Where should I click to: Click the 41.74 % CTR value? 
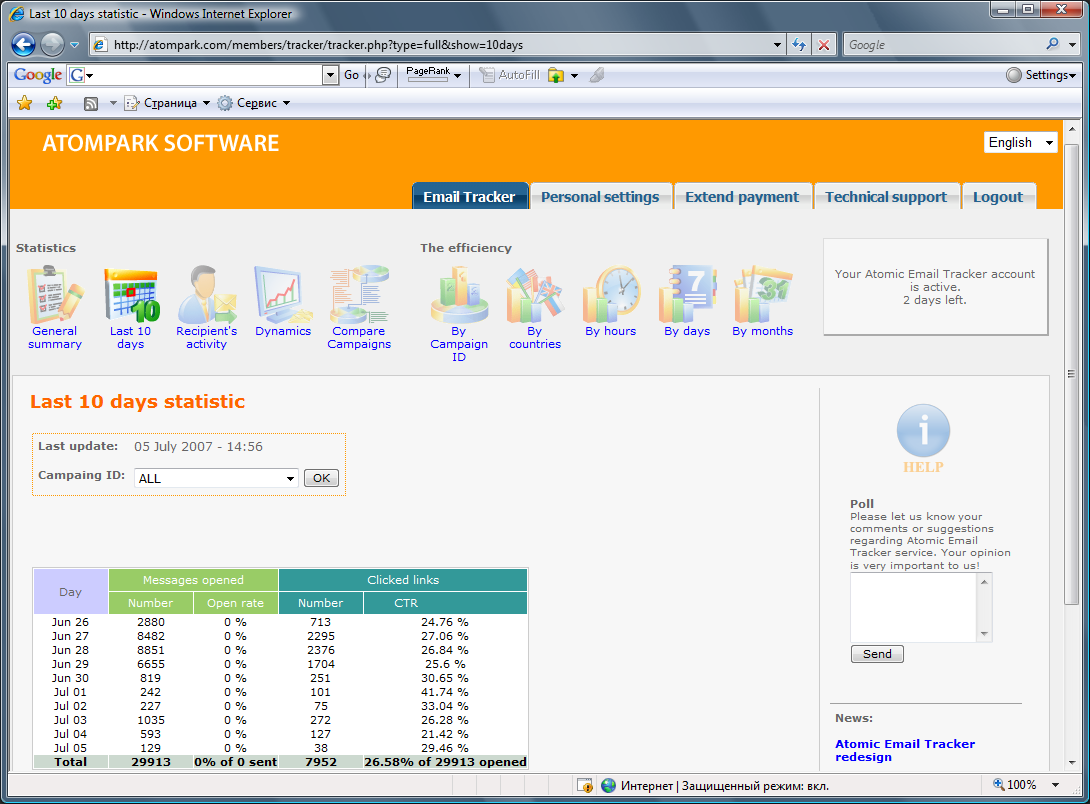[x=445, y=692]
